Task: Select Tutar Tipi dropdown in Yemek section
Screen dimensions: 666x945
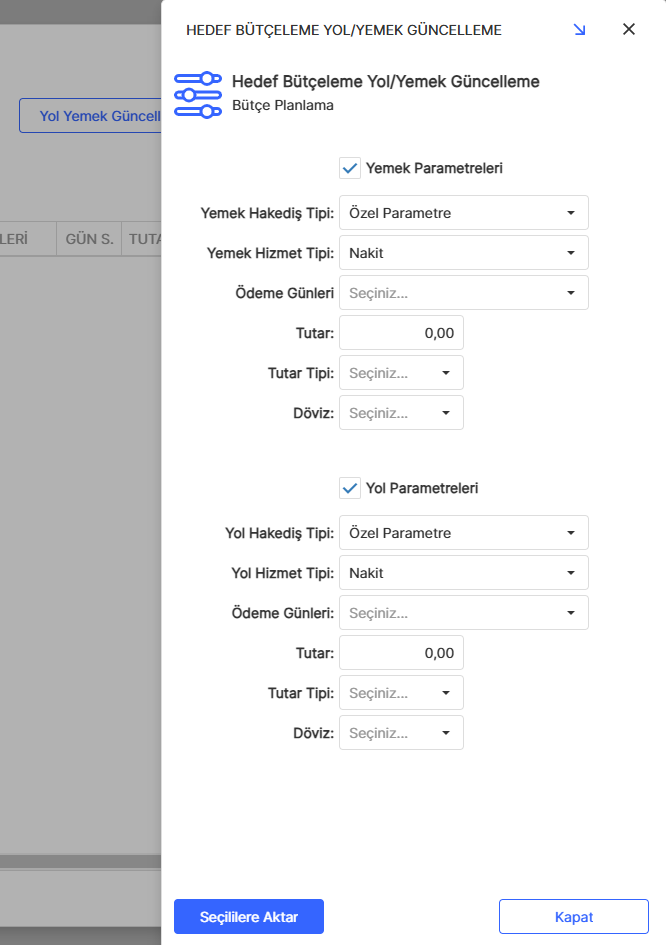Action: pyautogui.click(x=402, y=373)
